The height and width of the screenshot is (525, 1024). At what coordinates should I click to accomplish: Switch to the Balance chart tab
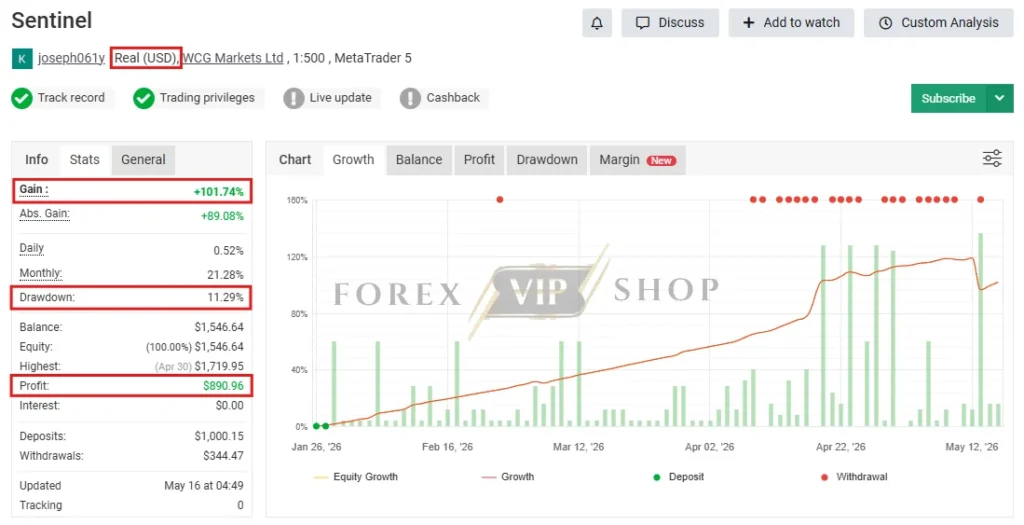click(419, 159)
